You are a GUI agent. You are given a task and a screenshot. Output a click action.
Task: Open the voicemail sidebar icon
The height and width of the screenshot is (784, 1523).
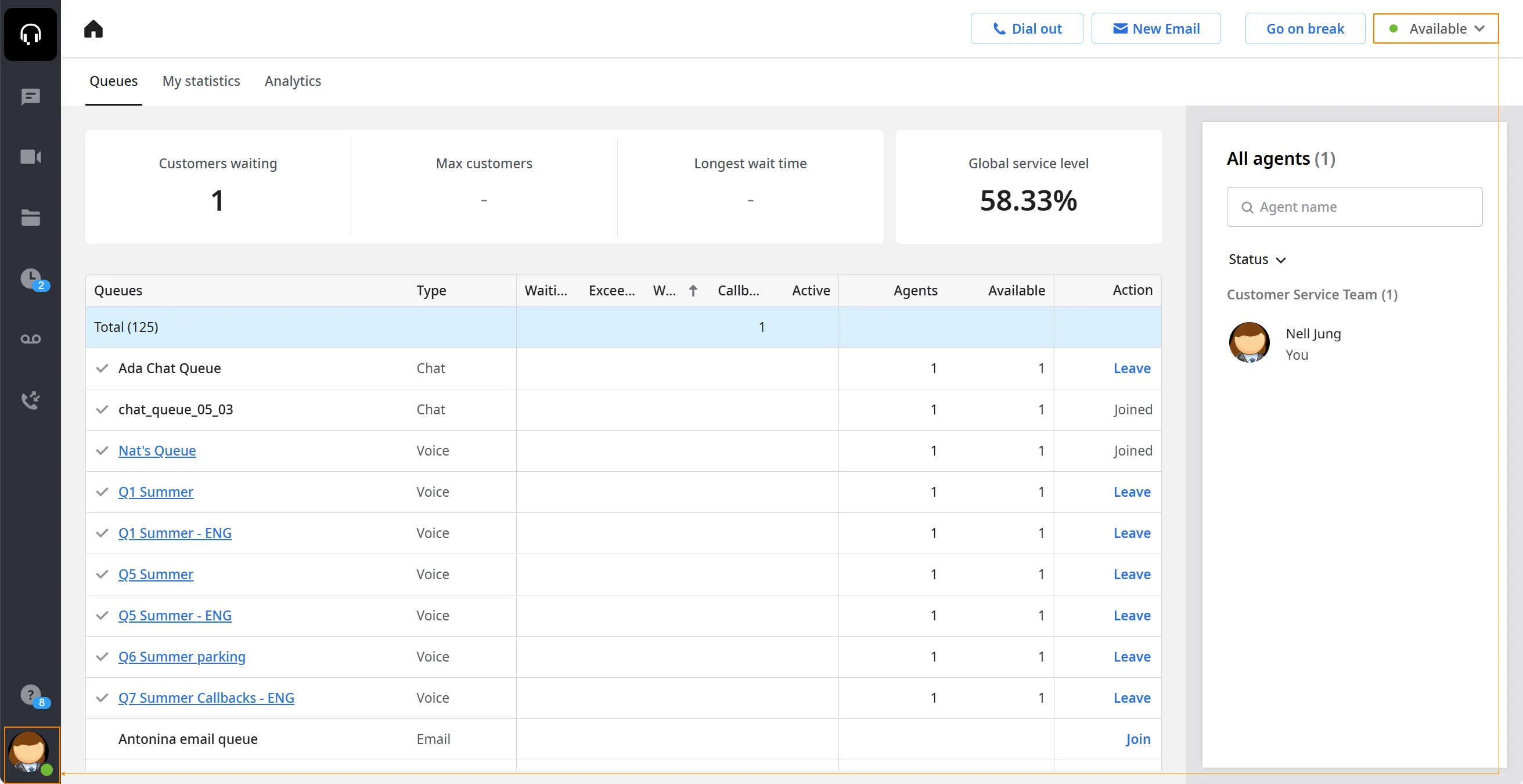point(30,338)
